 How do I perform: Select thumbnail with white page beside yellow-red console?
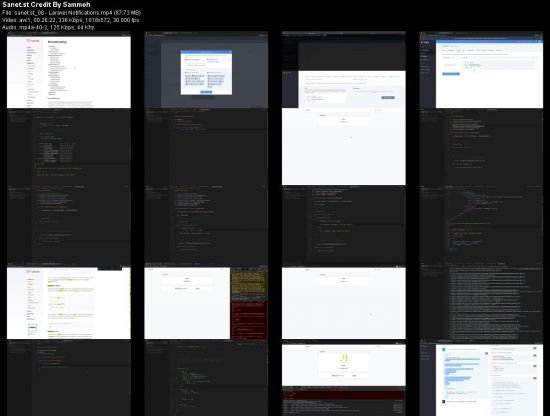point(206,301)
